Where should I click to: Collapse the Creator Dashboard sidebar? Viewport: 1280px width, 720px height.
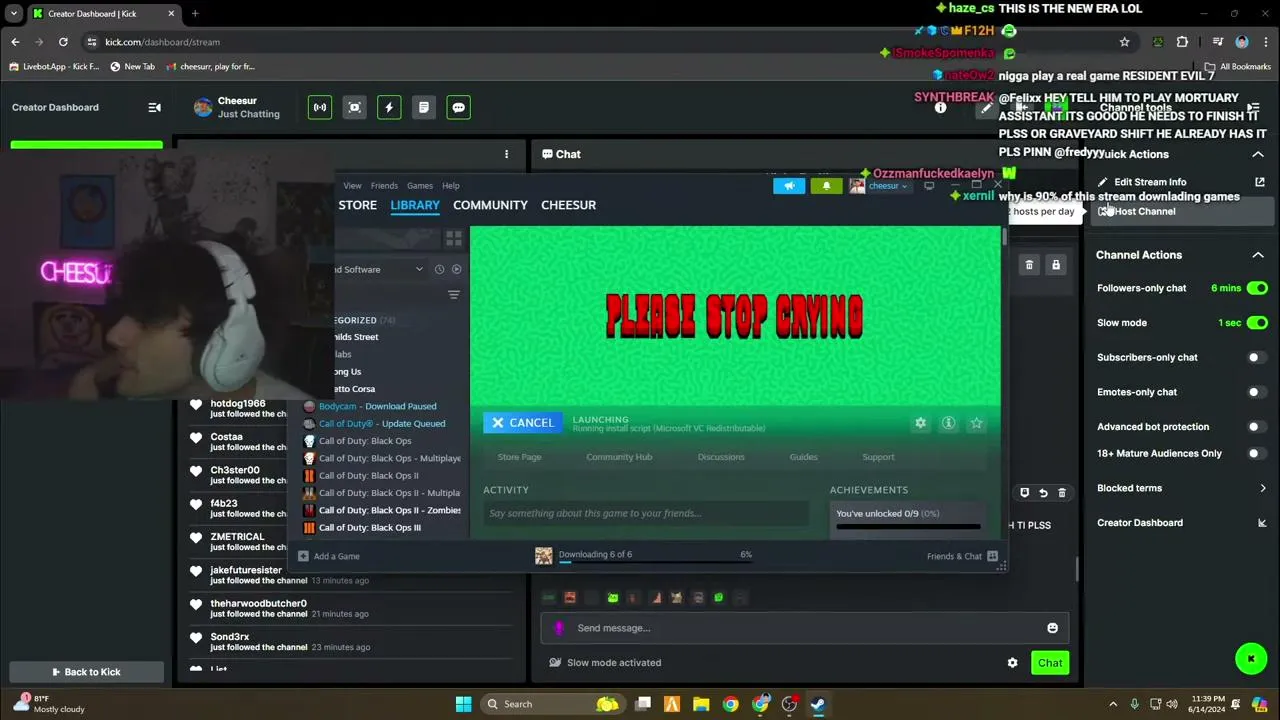(x=154, y=107)
